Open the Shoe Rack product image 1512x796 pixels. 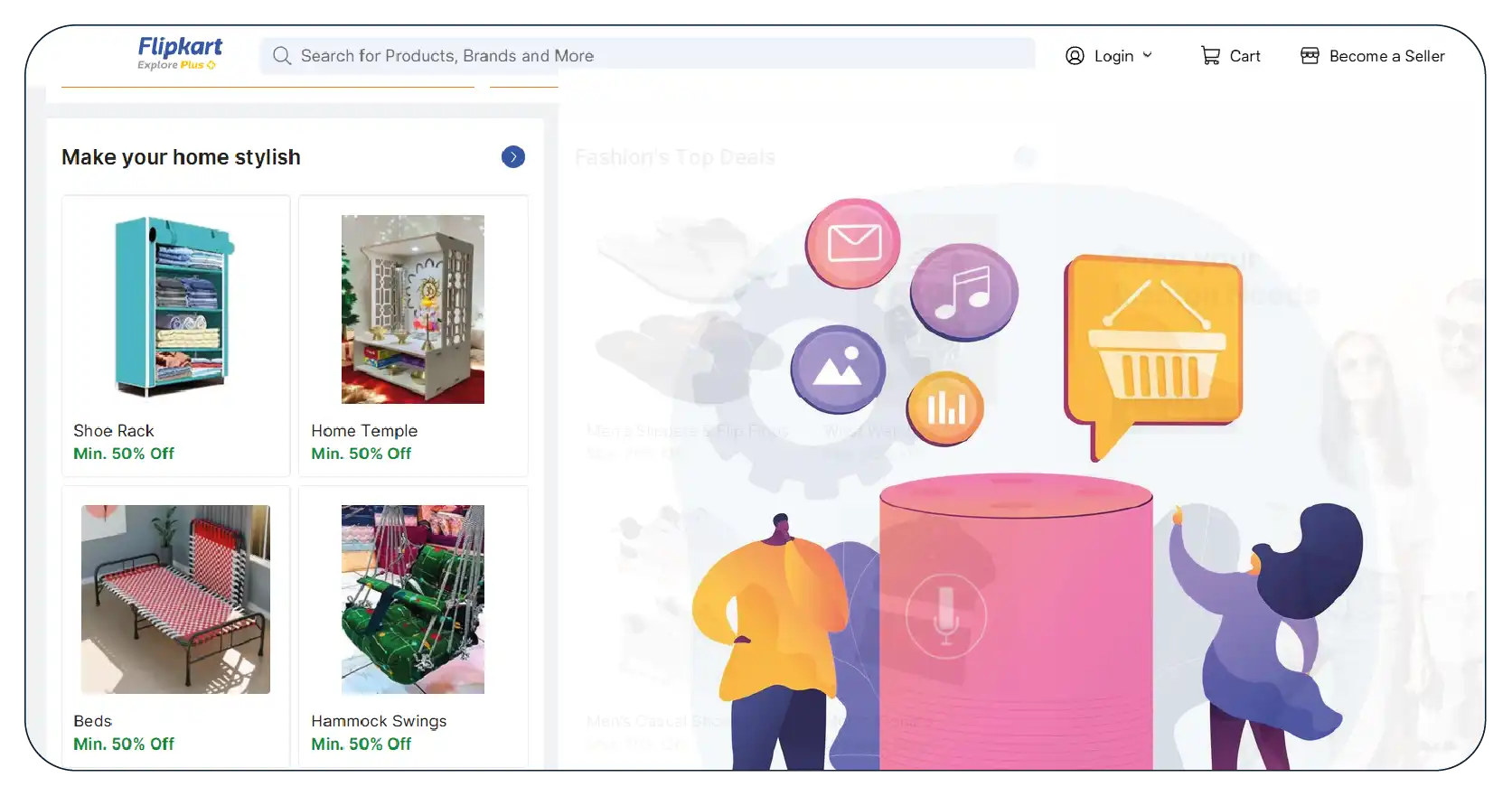pyautogui.click(x=175, y=307)
